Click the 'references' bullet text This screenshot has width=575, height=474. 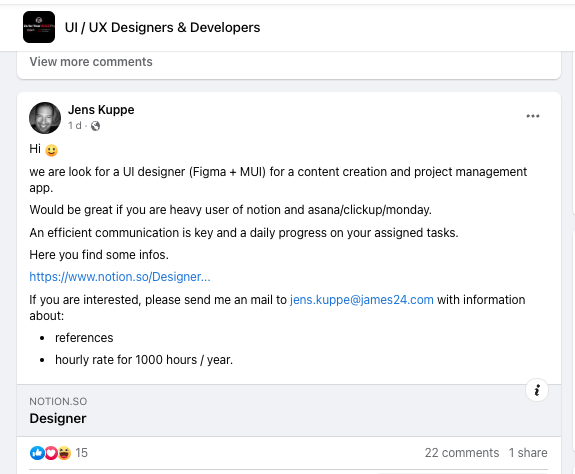pyautogui.click(x=84, y=338)
